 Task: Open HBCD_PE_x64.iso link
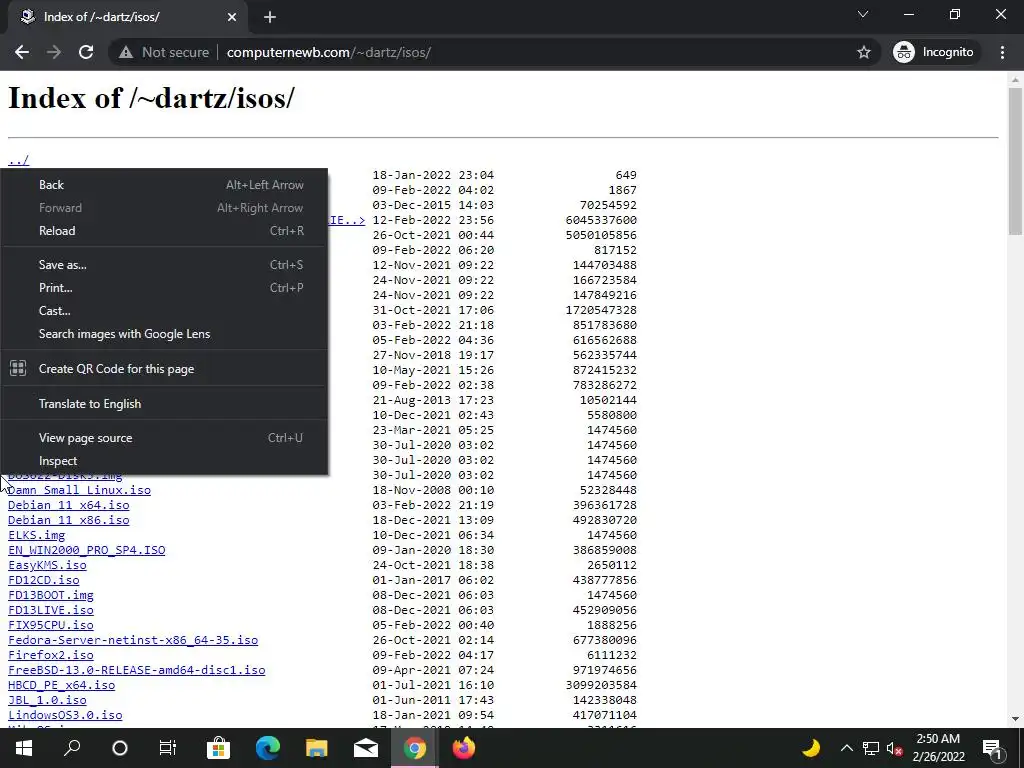coord(61,685)
